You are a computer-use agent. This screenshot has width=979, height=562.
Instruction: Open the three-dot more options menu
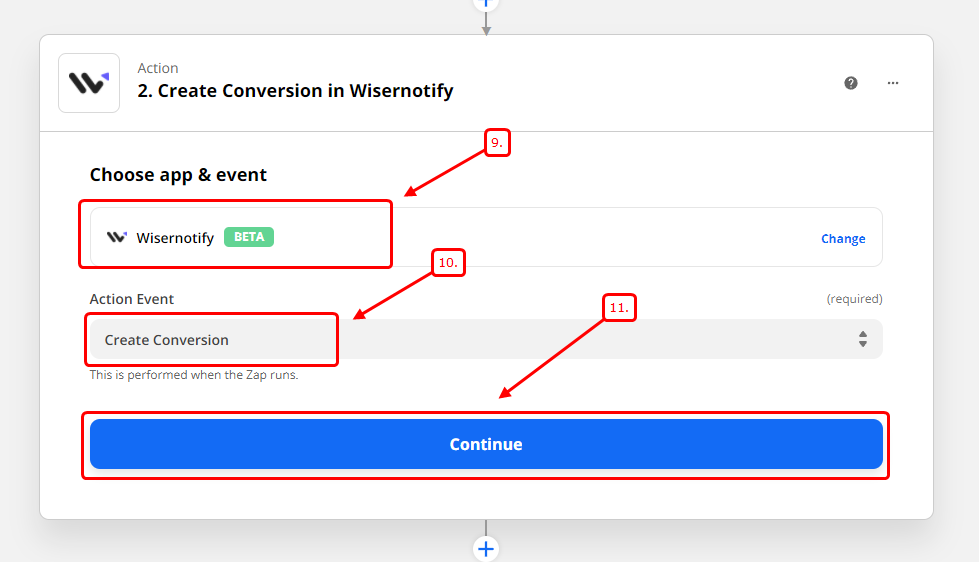(x=893, y=83)
